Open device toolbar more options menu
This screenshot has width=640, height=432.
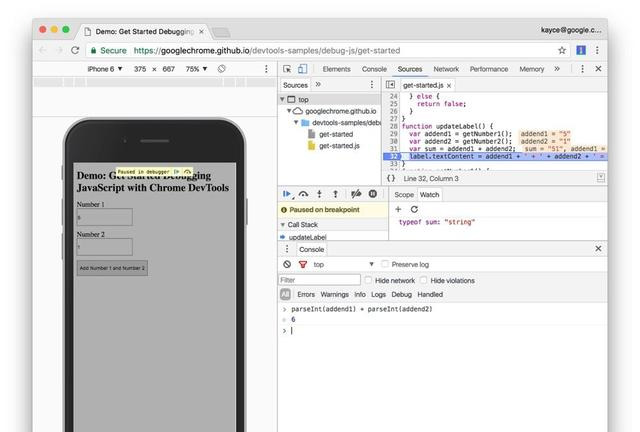tap(266, 69)
